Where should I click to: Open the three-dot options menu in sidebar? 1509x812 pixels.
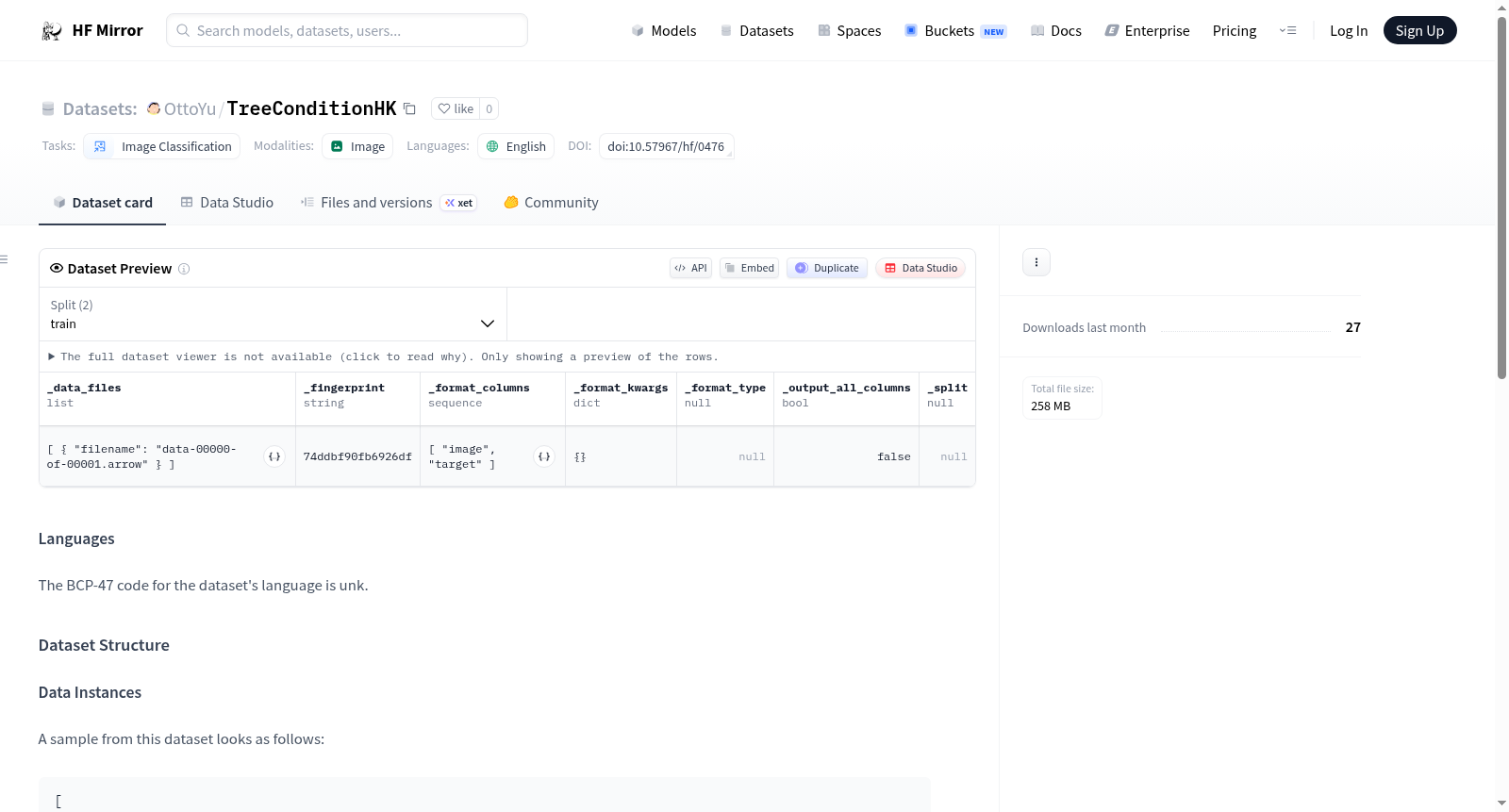click(x=1036, y=262)
